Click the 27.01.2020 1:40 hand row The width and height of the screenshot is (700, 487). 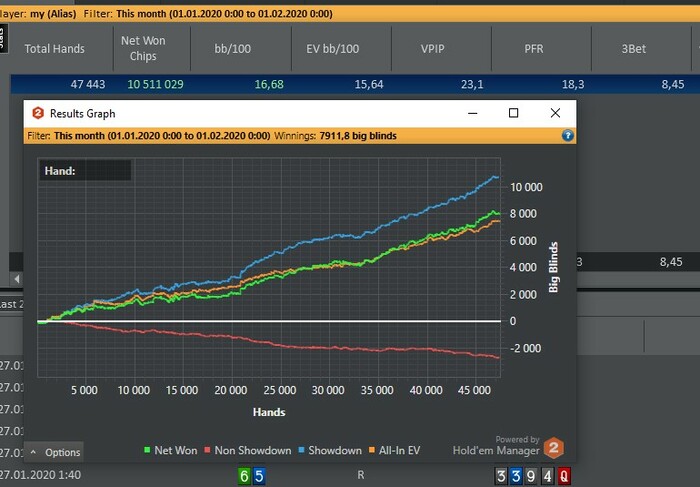coord(41,475)
